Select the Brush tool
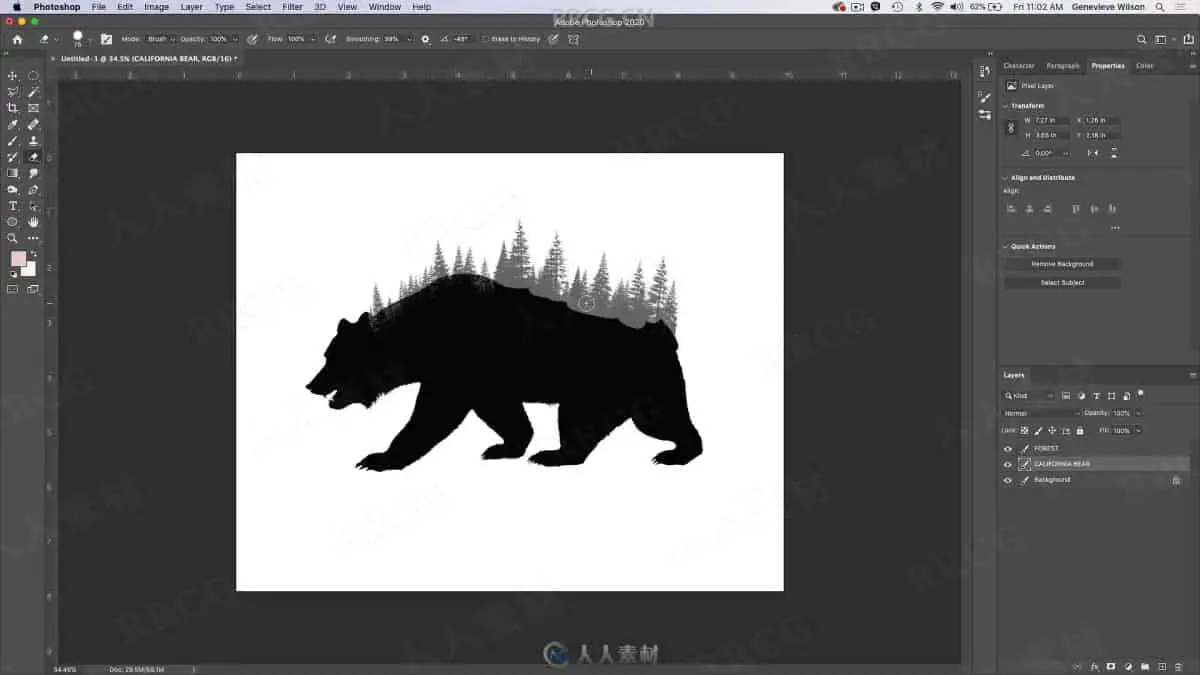Screen dimensions: 1200x675 click(x=13, y=141)
